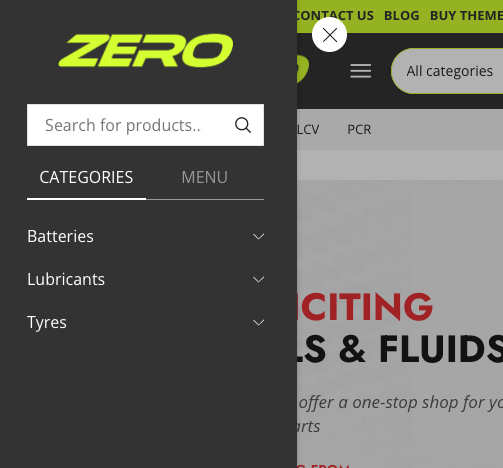Open the All categories dropdown
This screenshot has width=503, height=468.
pos(449,71)
